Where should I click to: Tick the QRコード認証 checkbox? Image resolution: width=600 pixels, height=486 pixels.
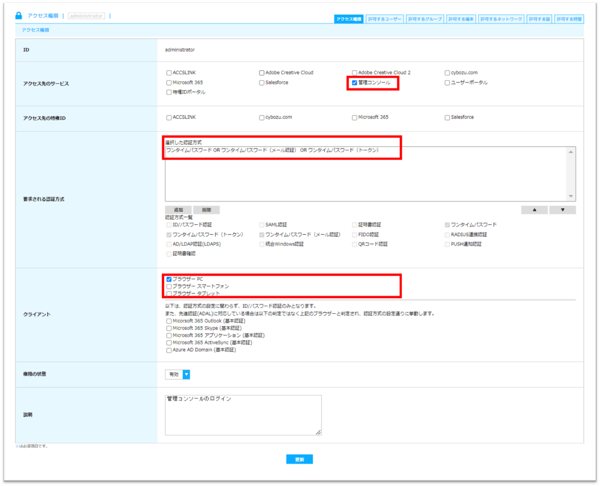tap(354, 244)
